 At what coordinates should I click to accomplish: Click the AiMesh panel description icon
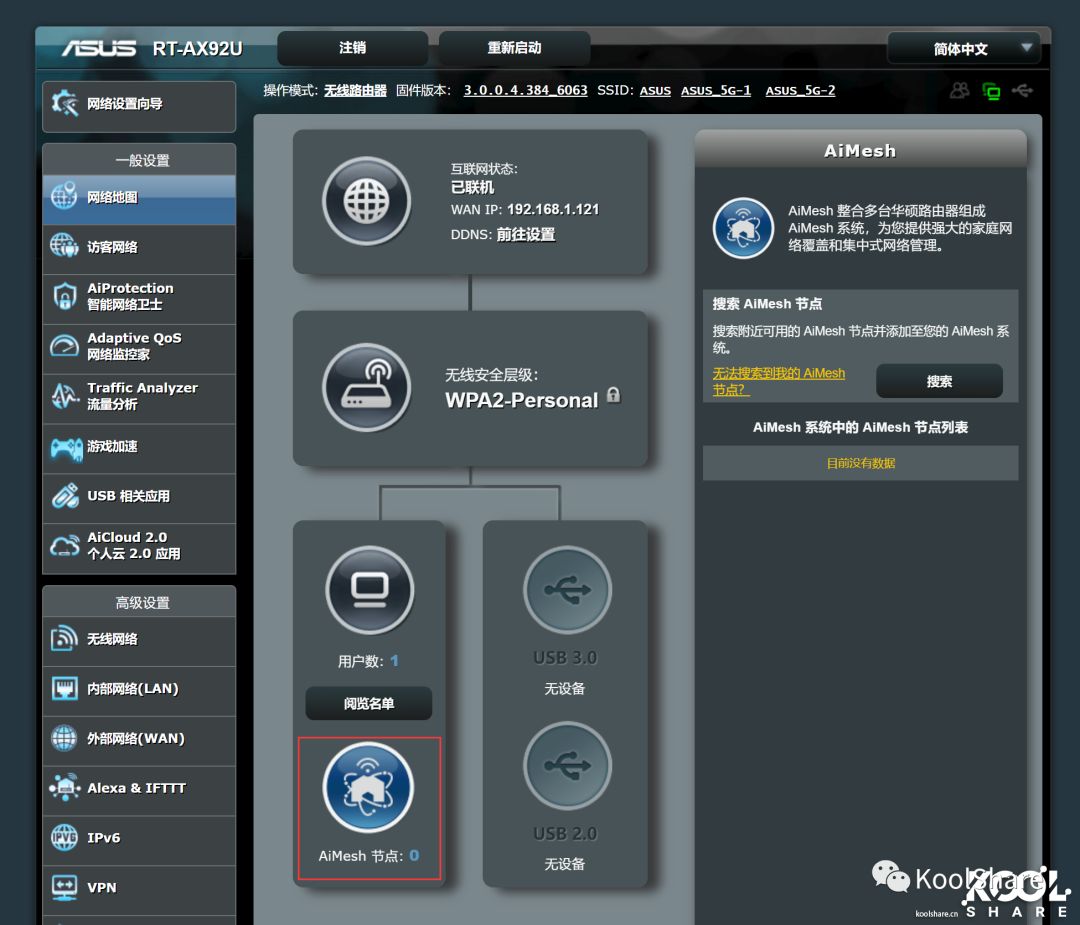coord(743,228)
